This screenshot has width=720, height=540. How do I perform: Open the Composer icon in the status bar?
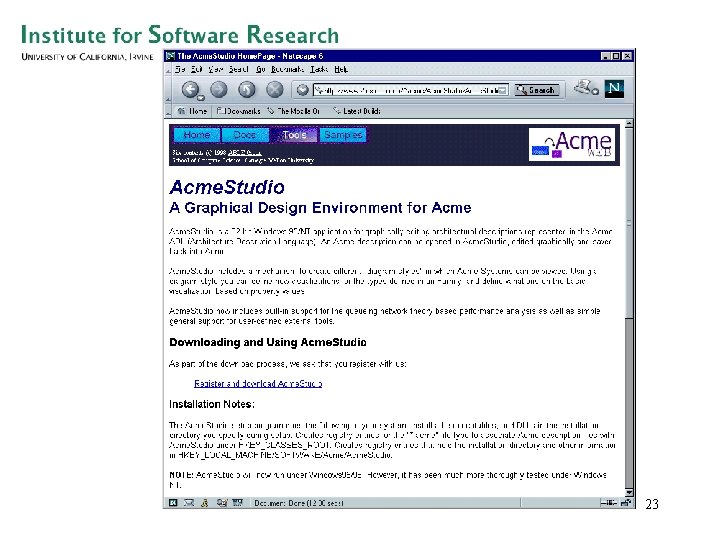tap(222, 503)
